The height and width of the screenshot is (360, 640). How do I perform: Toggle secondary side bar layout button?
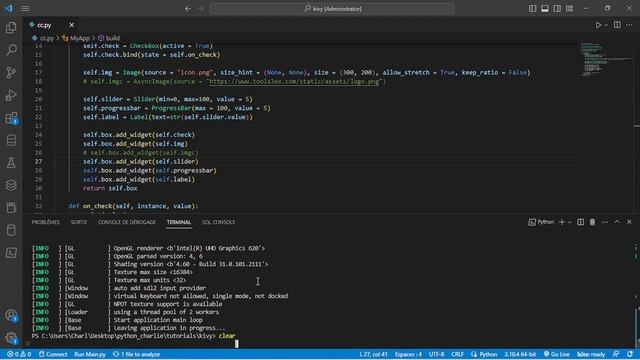point(557,9)
